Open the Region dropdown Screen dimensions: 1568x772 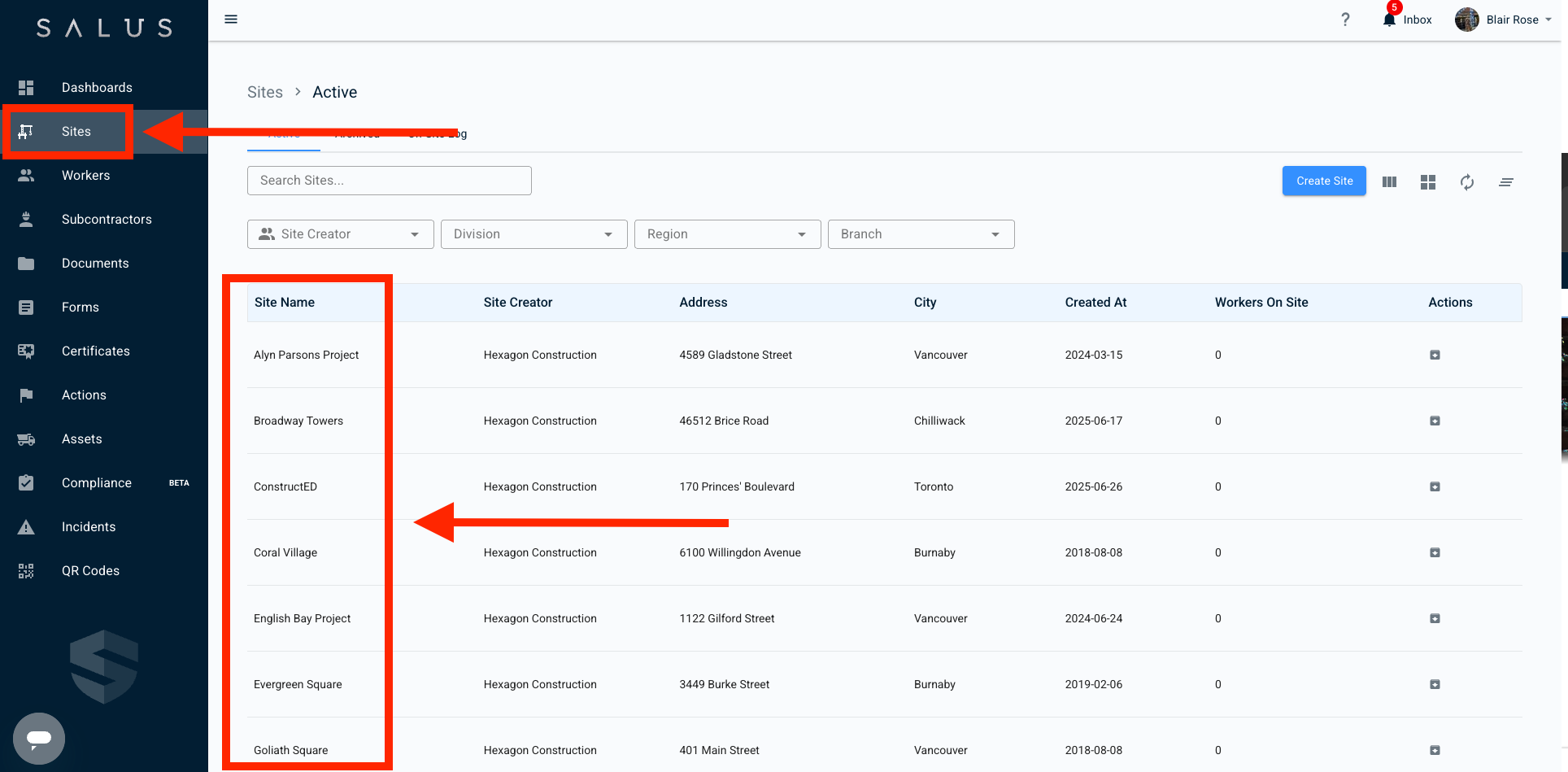tap(727, 234)
